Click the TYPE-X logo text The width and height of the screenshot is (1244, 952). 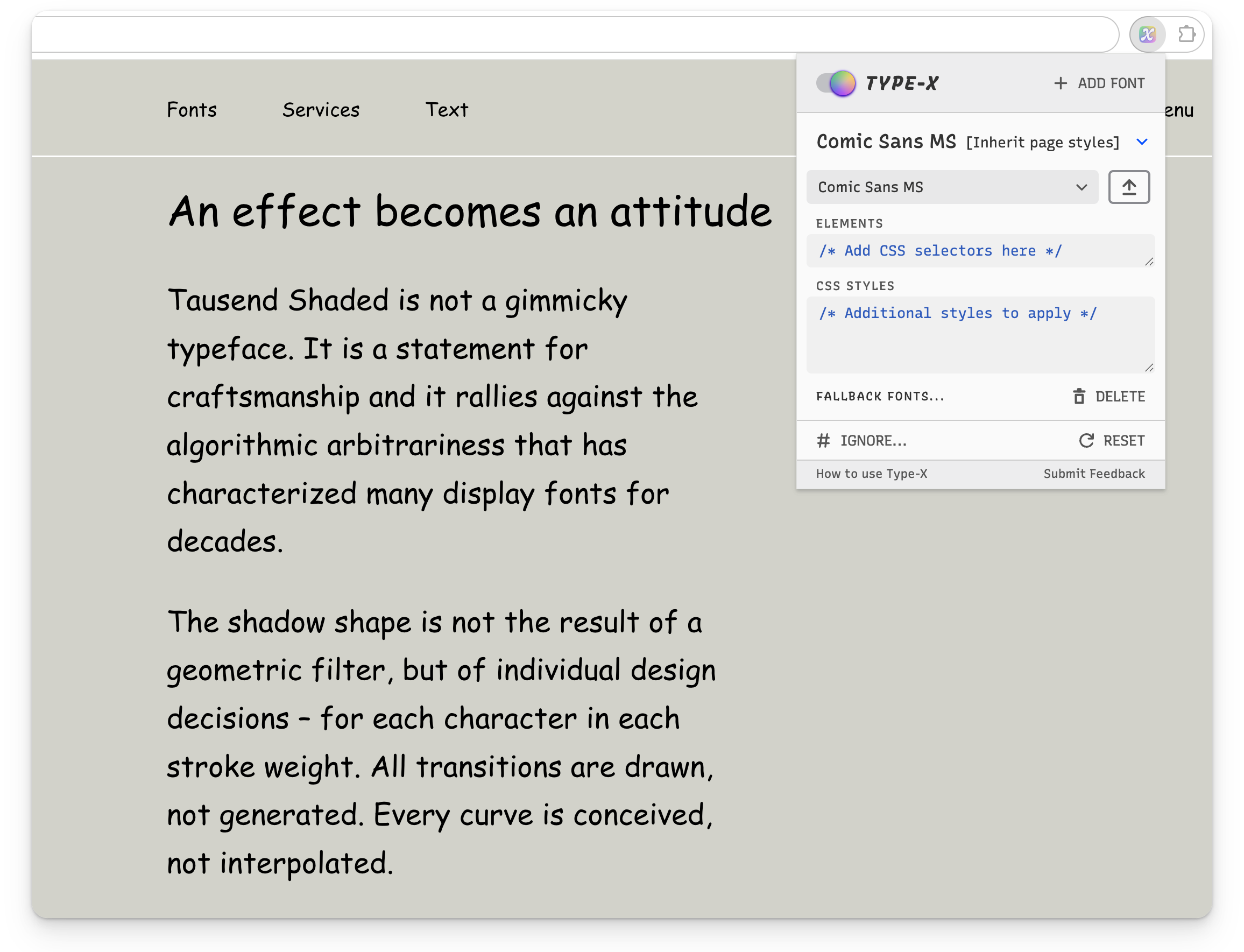coord(902,83)
